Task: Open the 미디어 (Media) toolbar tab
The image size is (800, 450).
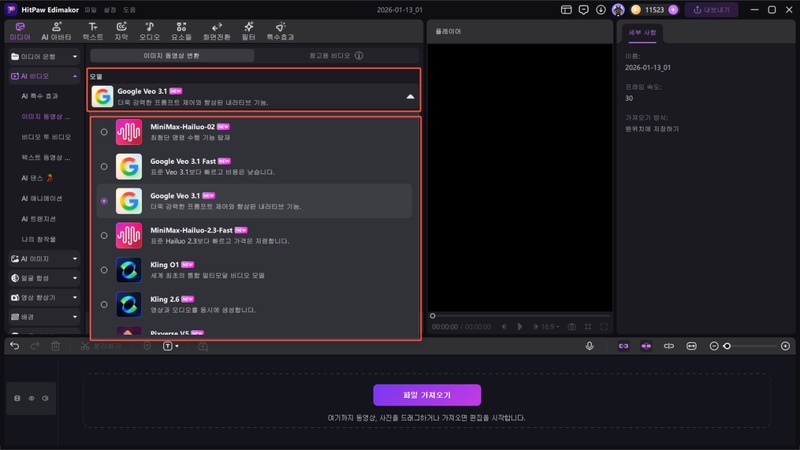Action: point(20,31)
